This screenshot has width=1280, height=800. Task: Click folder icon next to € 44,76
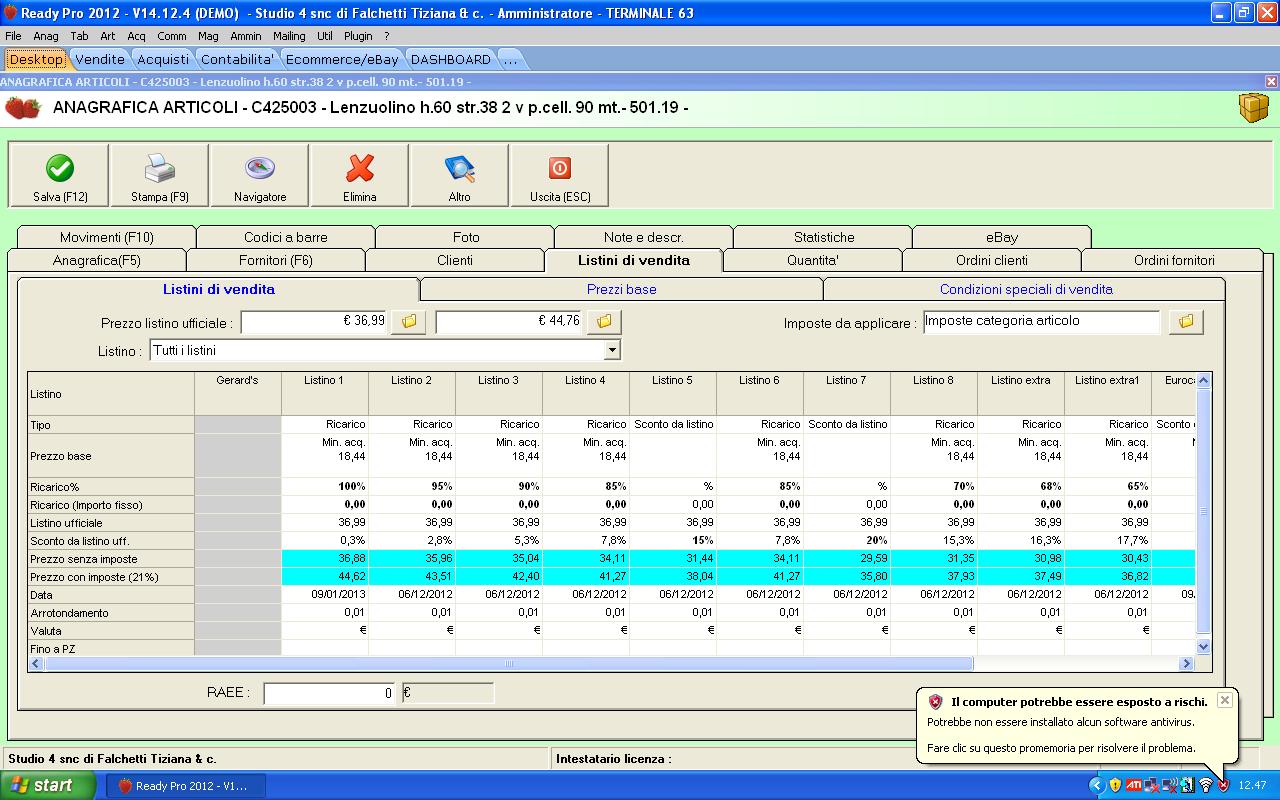coord(604,322)
